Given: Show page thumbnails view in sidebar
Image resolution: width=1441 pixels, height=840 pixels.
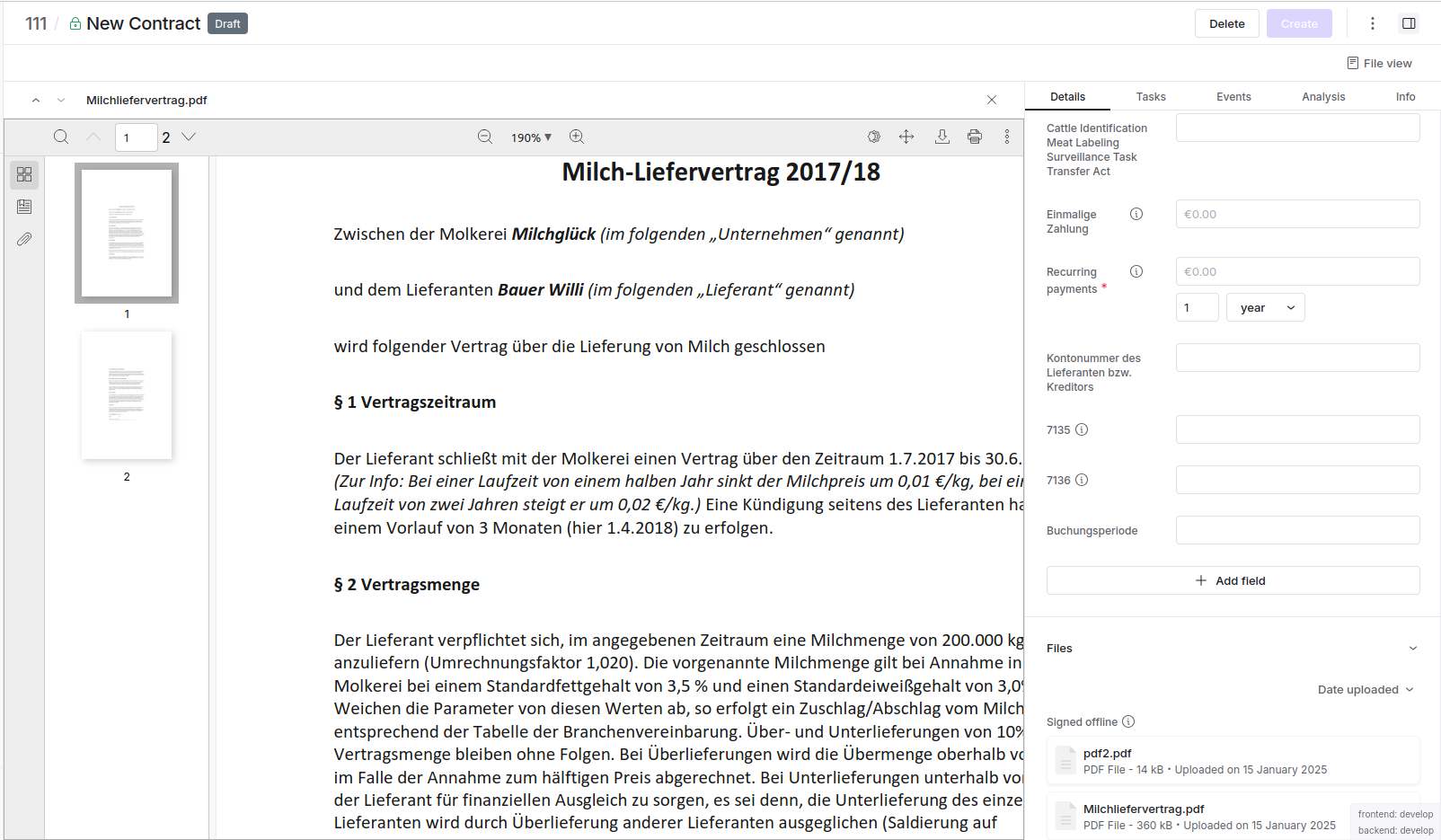Looking at the screenshot, I should click(x=24, y=174).
